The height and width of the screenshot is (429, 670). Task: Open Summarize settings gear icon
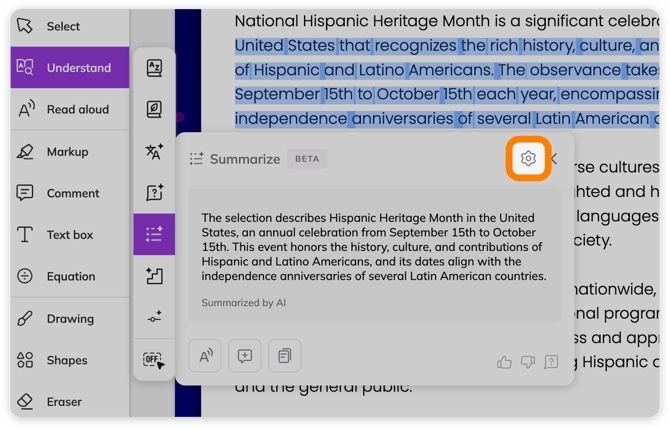pos(528,159)
